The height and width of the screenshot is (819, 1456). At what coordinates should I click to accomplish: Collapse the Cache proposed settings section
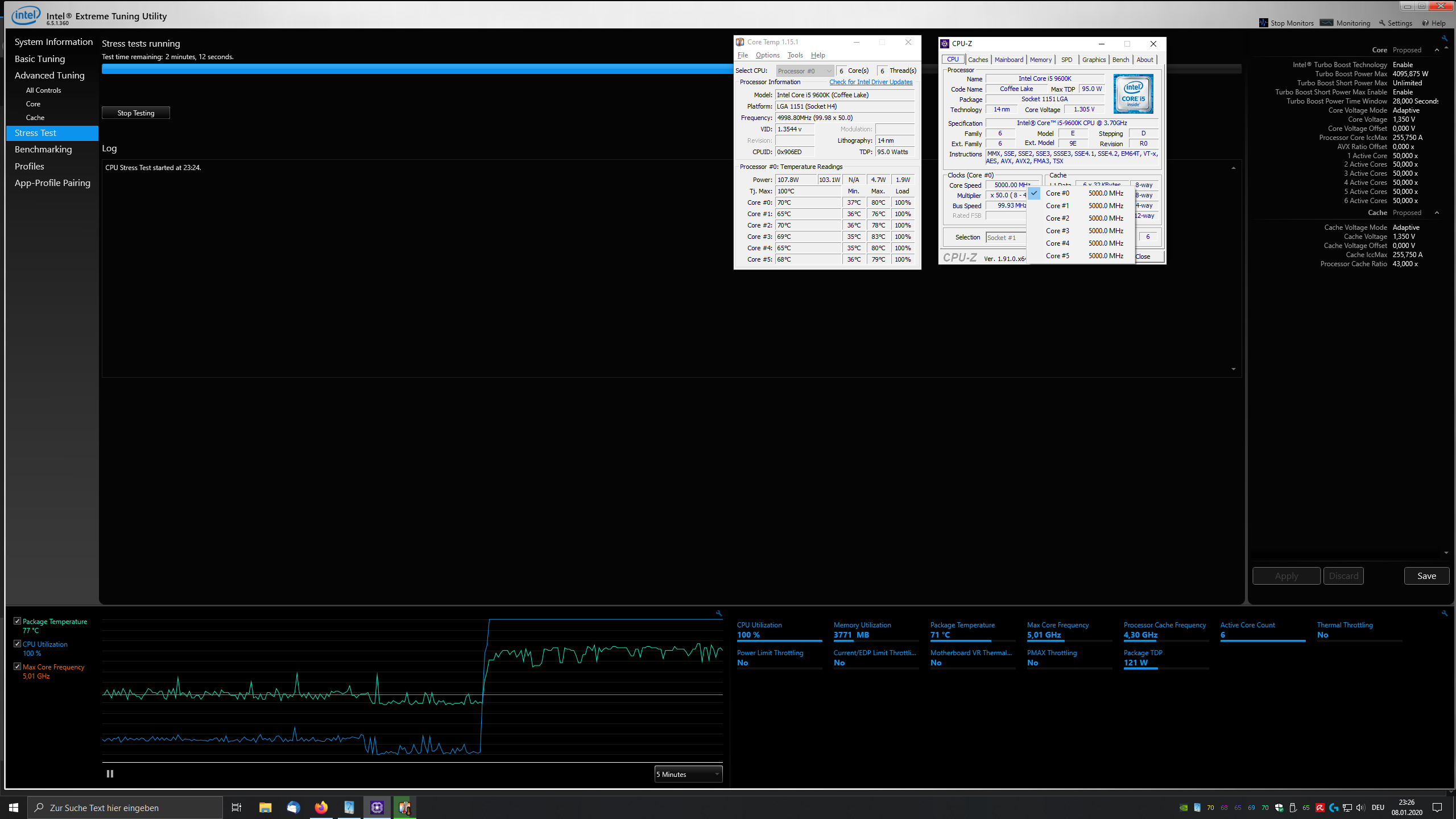pos(1437,213)
